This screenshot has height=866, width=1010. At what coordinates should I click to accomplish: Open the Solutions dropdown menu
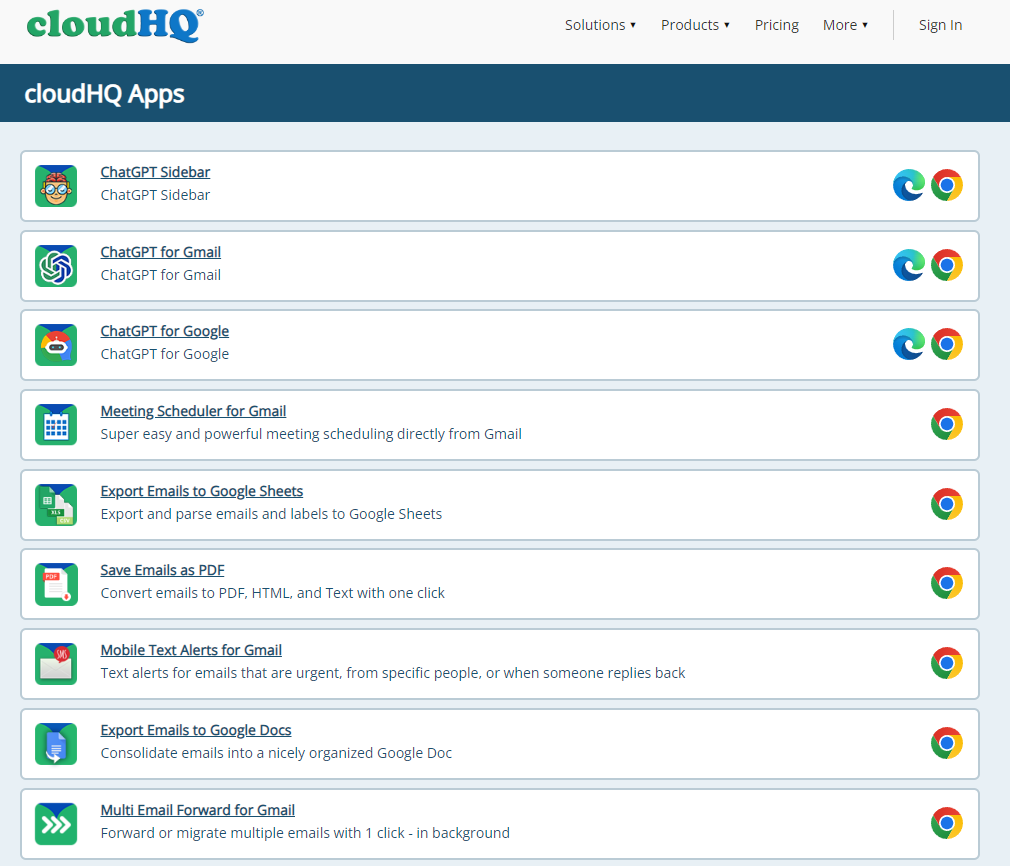pyautogui.click(x=600, y=25)
